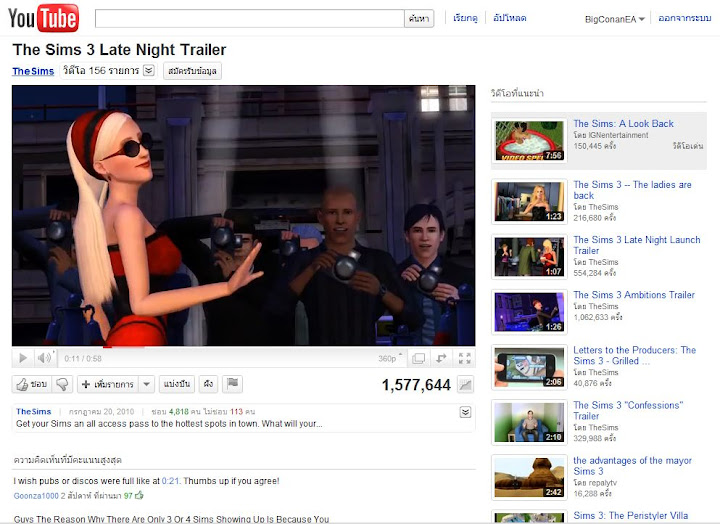
Task: Open The Sims: A Look Back title link
Action: 623,124
